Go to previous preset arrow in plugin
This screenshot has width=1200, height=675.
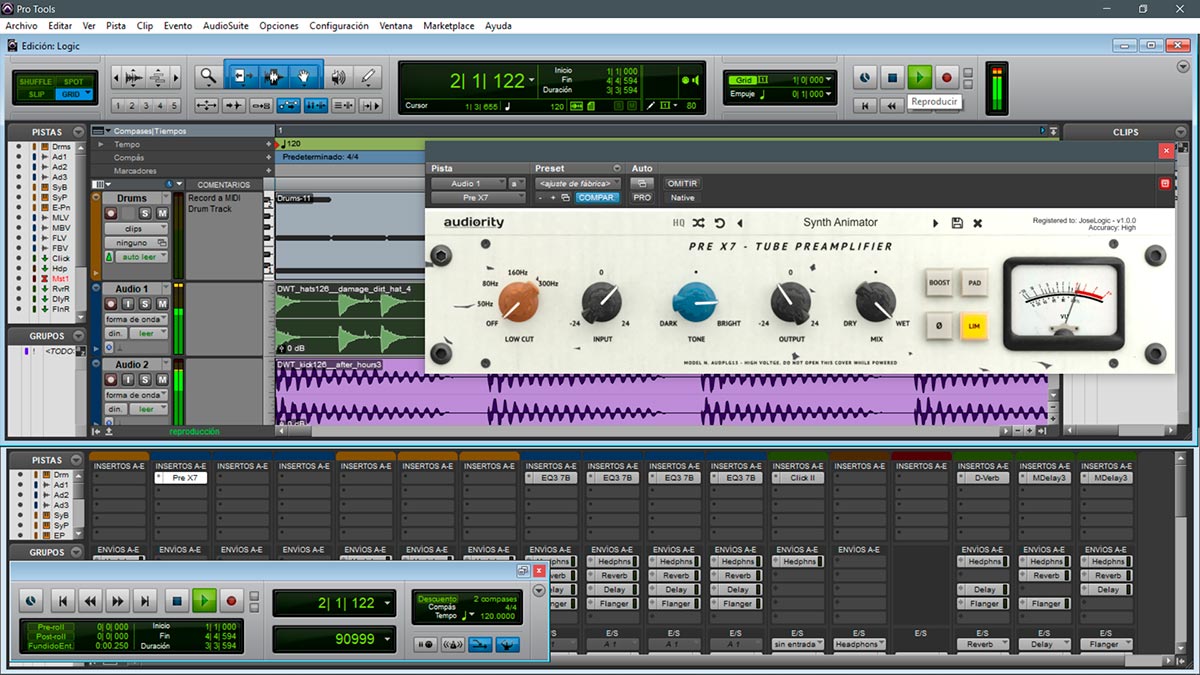tap(740, 223)
